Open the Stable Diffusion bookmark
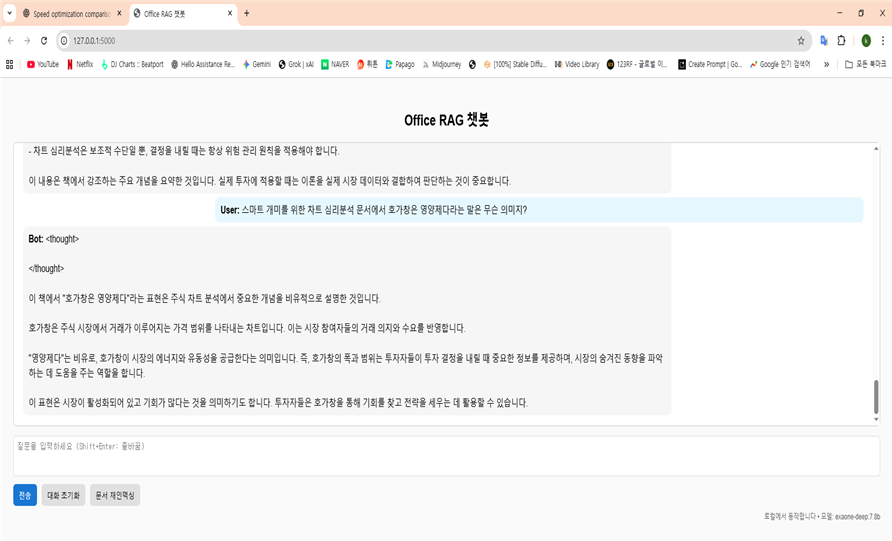This screenshot has width=892, height=541. [515, 64]
